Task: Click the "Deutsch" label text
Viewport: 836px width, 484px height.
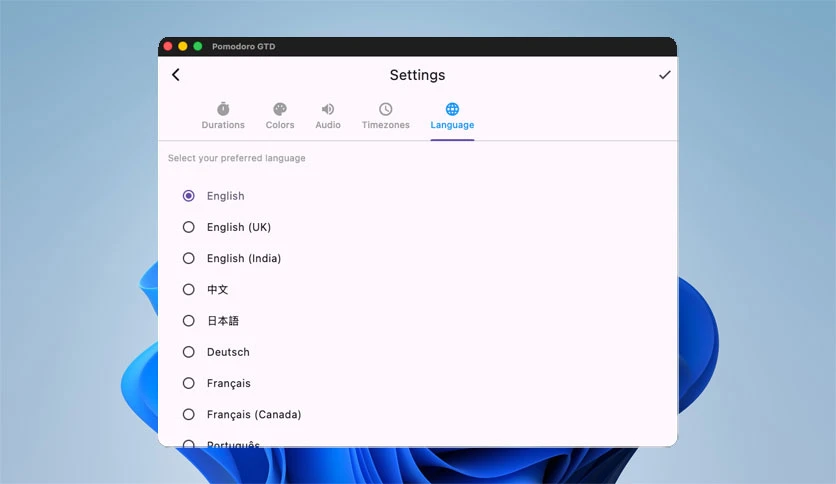Action: [228, 352]
